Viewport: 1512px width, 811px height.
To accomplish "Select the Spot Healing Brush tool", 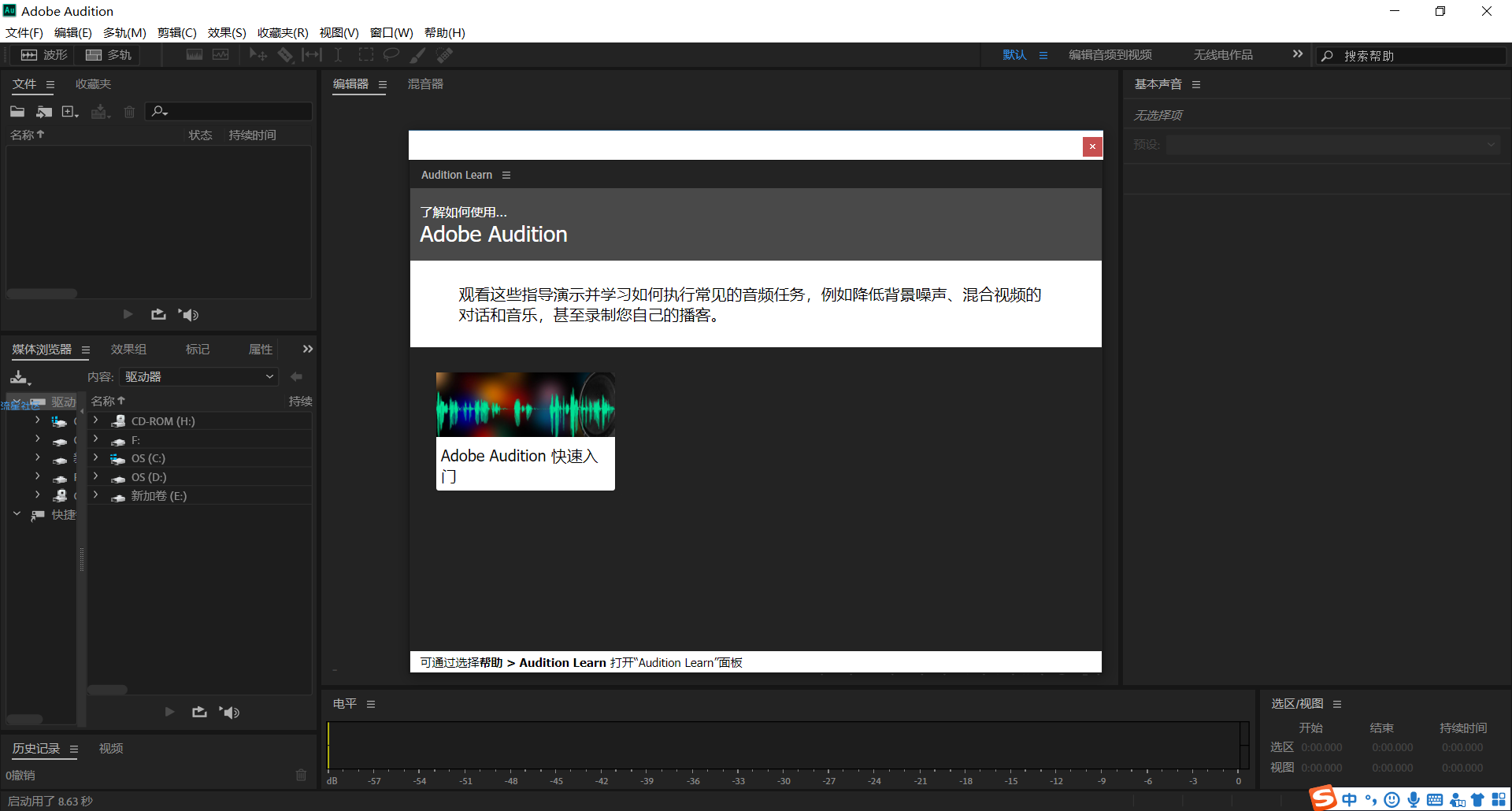I will [x=445, y=54].
